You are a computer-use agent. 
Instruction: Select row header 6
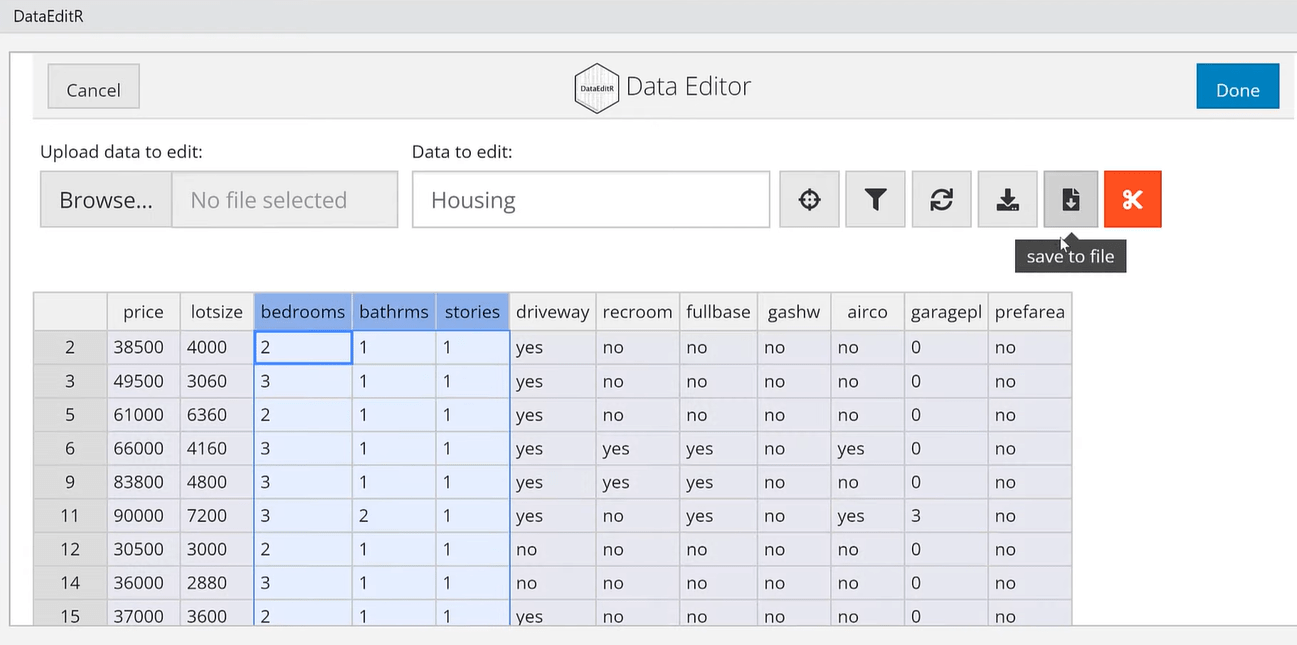tap(70, 449)
